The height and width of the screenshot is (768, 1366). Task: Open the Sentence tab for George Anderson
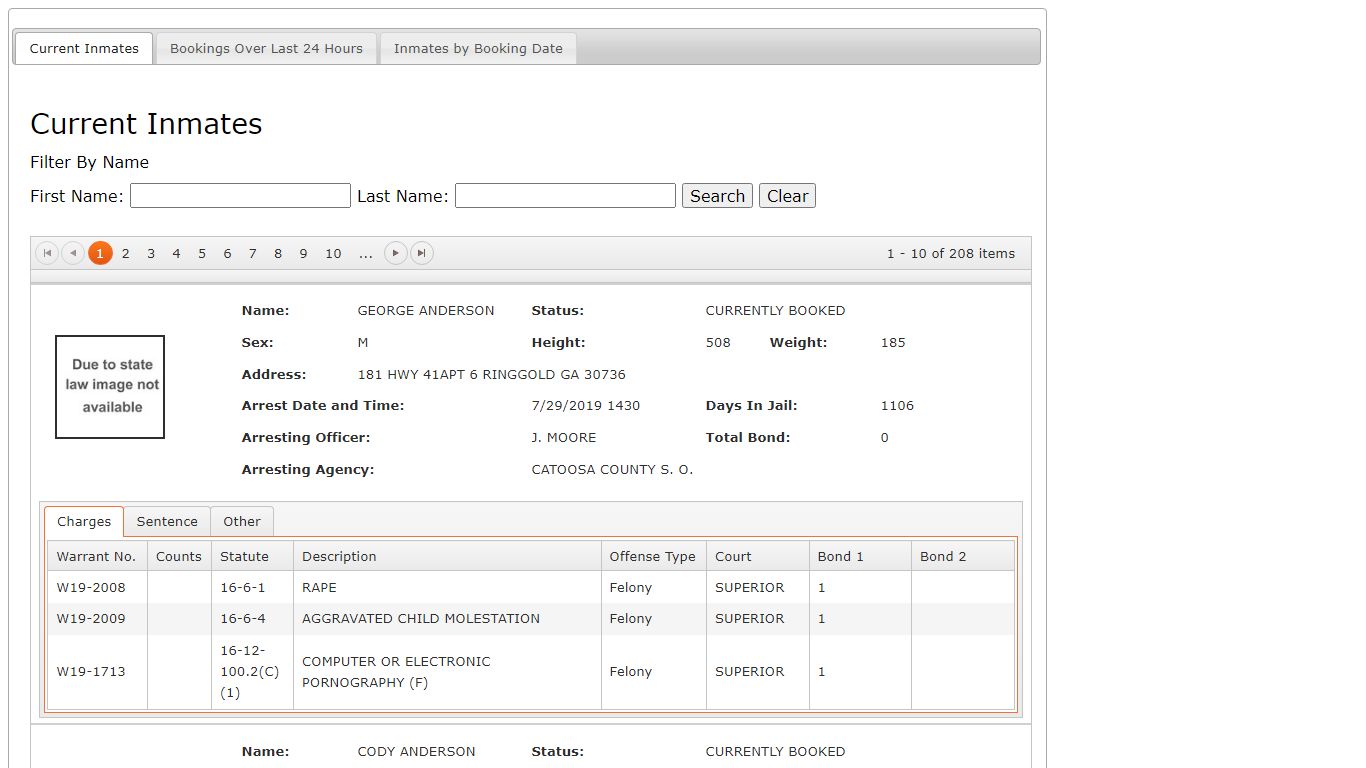(167, 522)
